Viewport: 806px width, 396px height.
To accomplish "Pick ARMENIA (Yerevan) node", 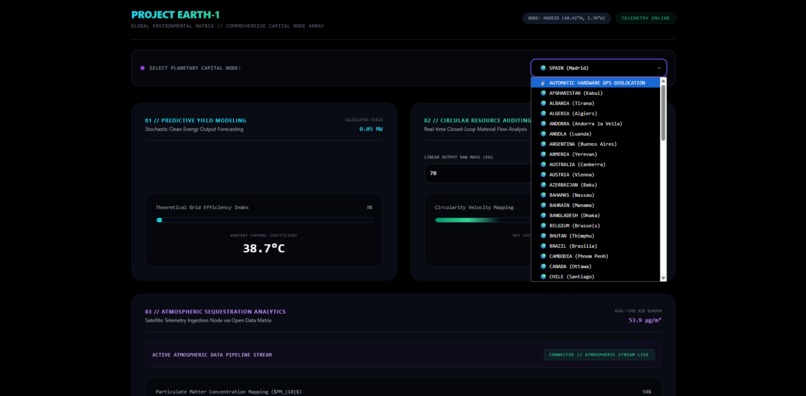I will tap(595, 154).
